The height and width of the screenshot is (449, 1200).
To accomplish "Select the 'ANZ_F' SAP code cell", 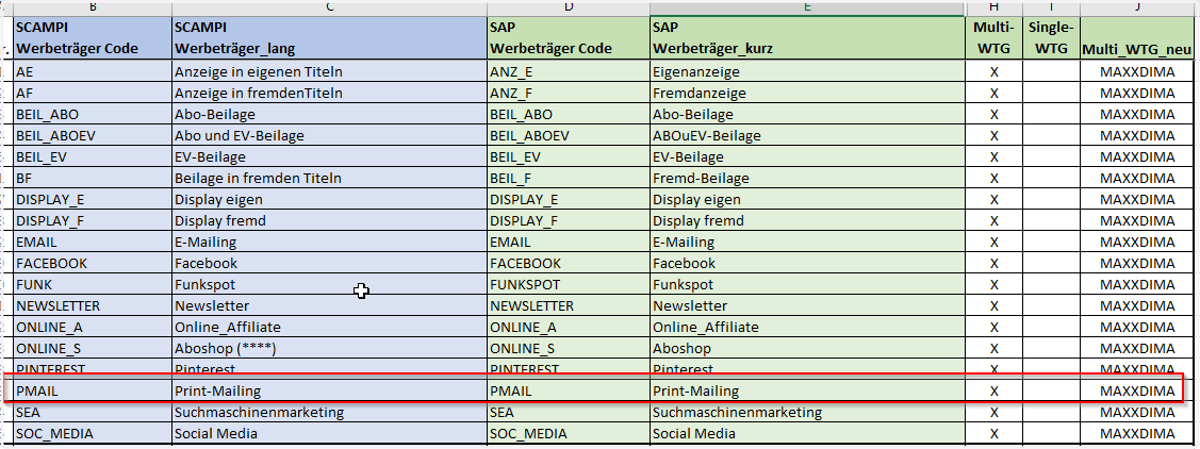I will pos(568,92).
